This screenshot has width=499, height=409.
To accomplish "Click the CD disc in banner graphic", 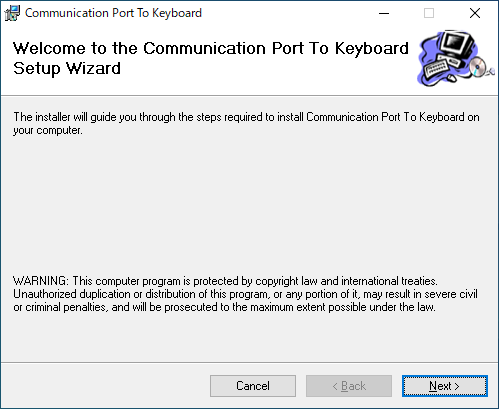I will click(x=477, y=66).
